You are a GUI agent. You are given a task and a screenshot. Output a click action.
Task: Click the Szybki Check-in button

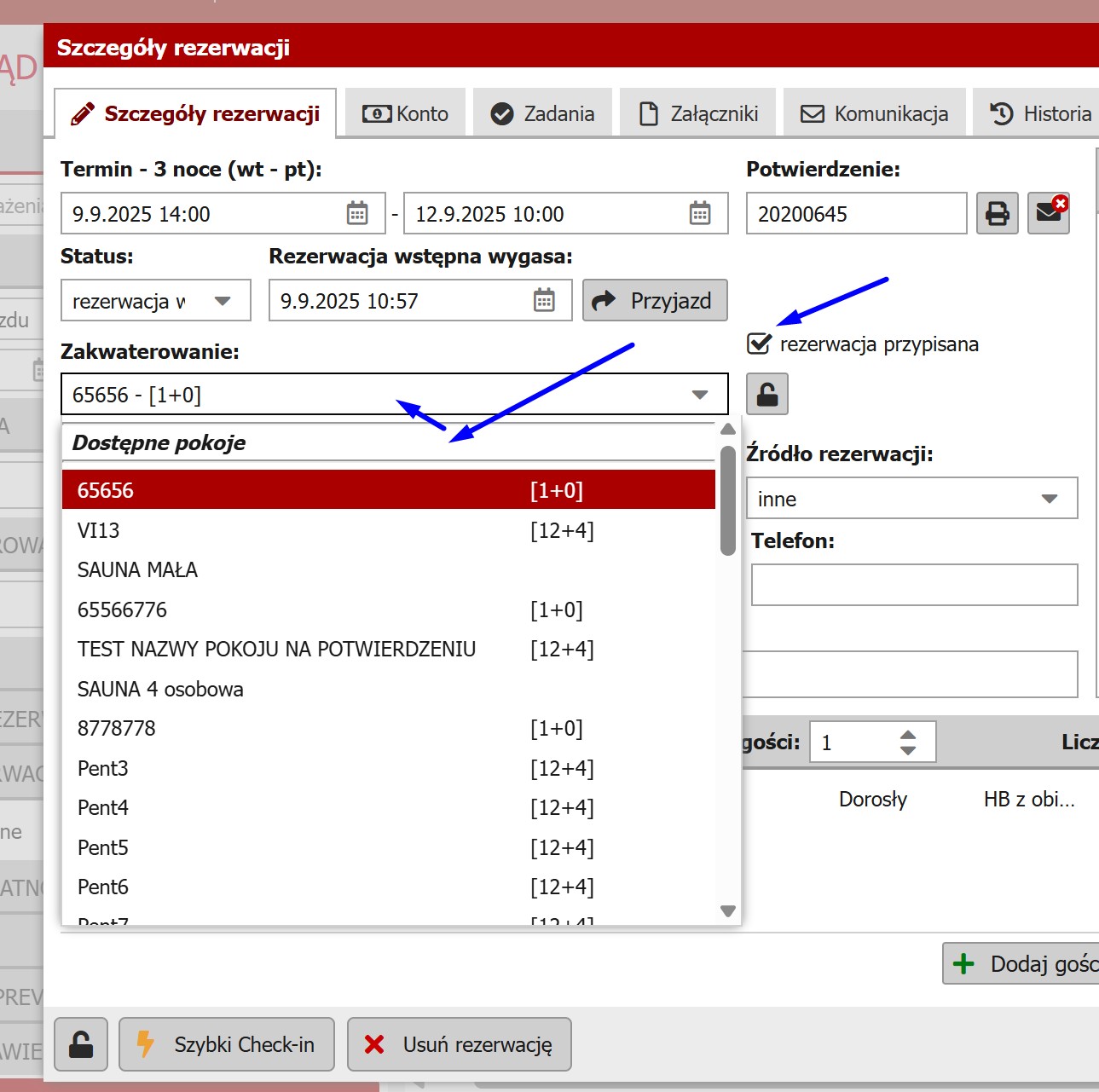click(x=227, y=1044)
